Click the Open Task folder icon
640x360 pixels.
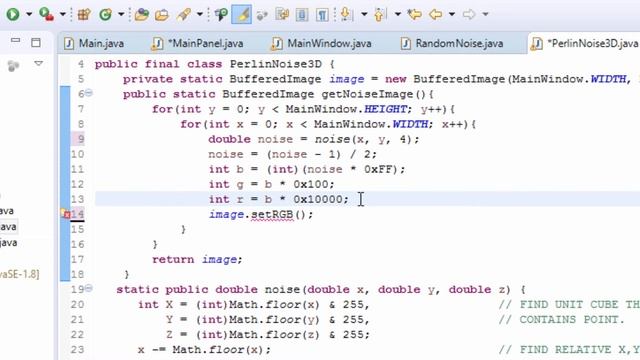(x=162, y=15)
